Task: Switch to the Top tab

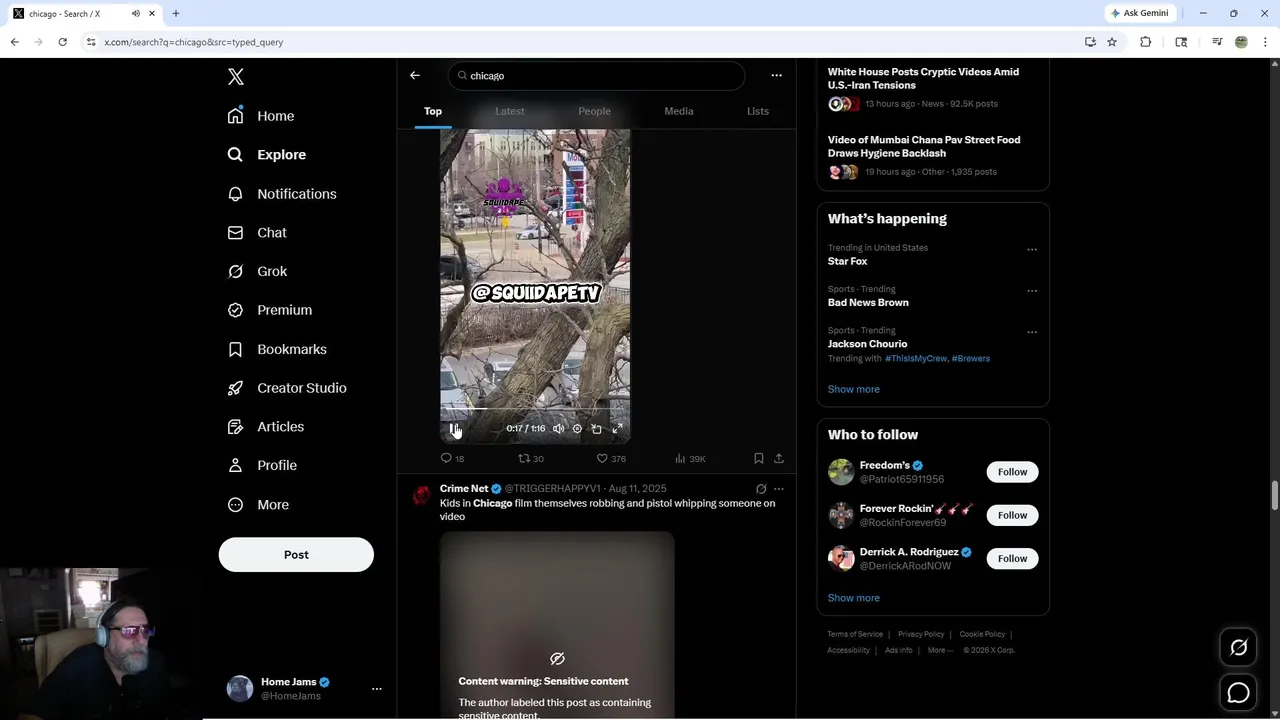Action: [433, 111]
